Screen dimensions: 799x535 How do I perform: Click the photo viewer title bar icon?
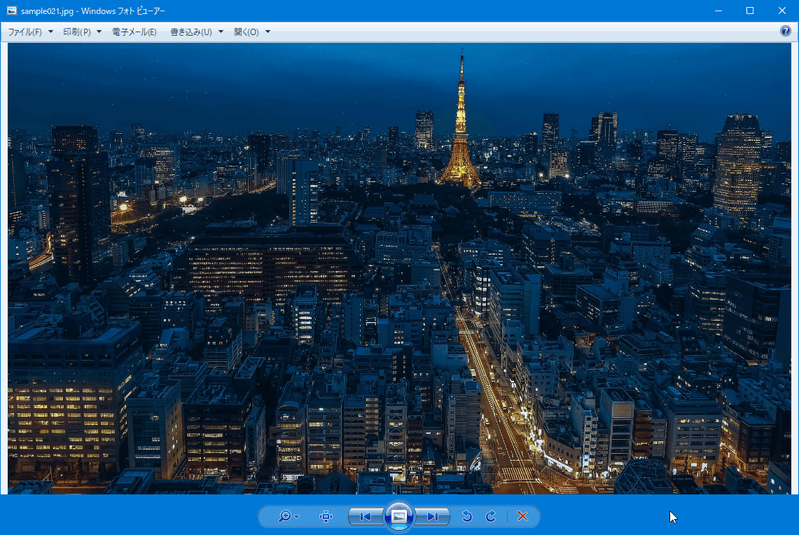tap(11, 11)
